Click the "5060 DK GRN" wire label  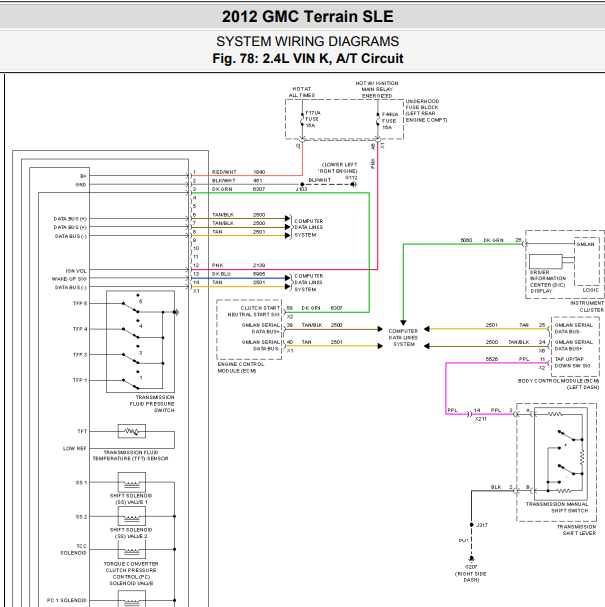tap(482, 240)
